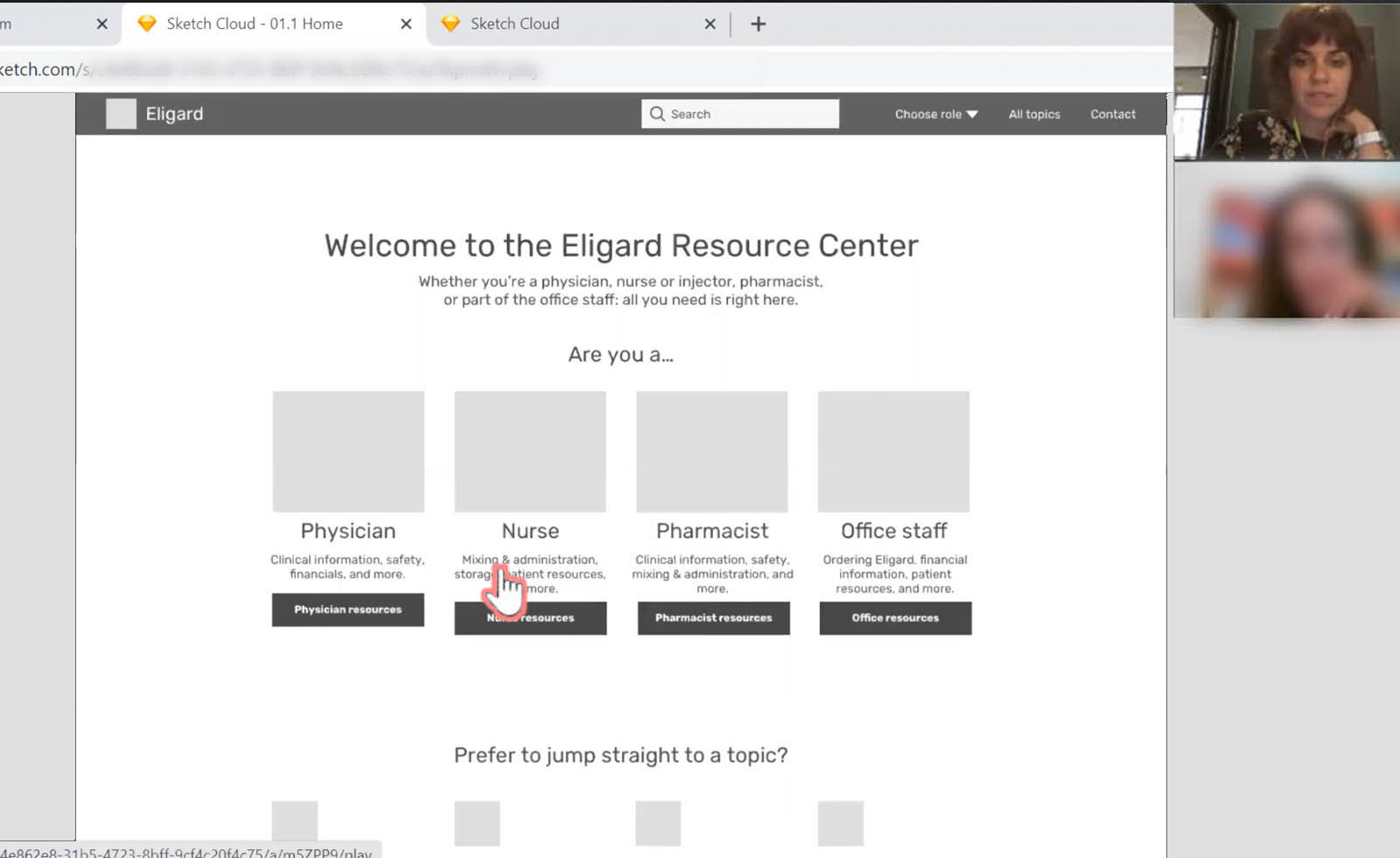Click the Office staff description "Ordering Eligard, financial information"
Screen dimensions: 1400x858
[x=895, y=574]
